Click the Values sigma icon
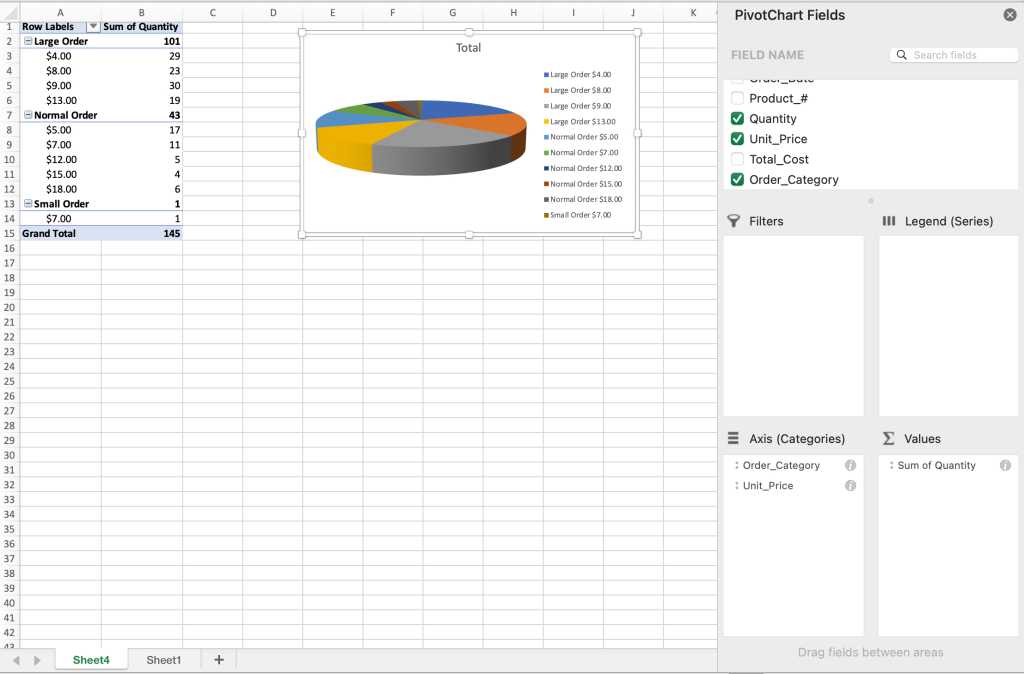This screenshot has height=674, width=1024. pyautogui.click(x=889, y=438)
